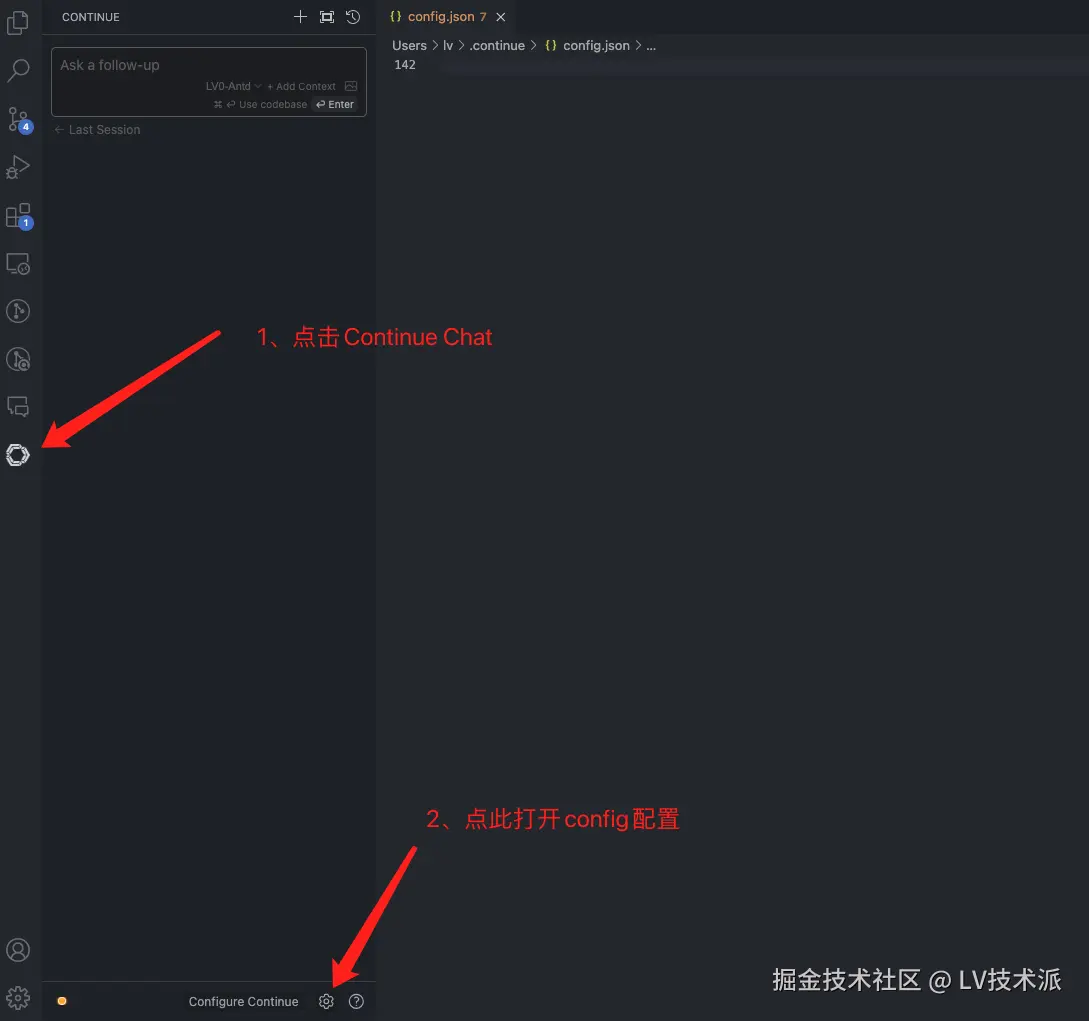Open the Remote Explorer icon

[18, 264]
